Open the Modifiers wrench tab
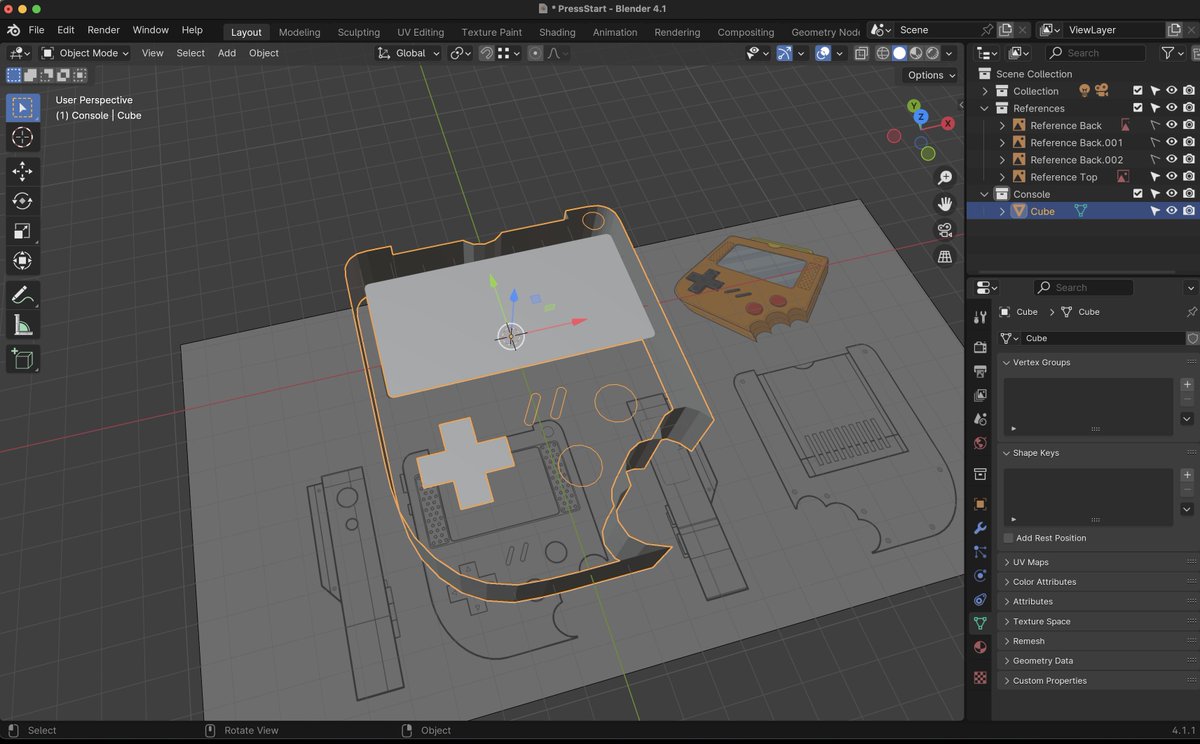The height and width of the screenshot is (744, 1200). tap(980, 528)
